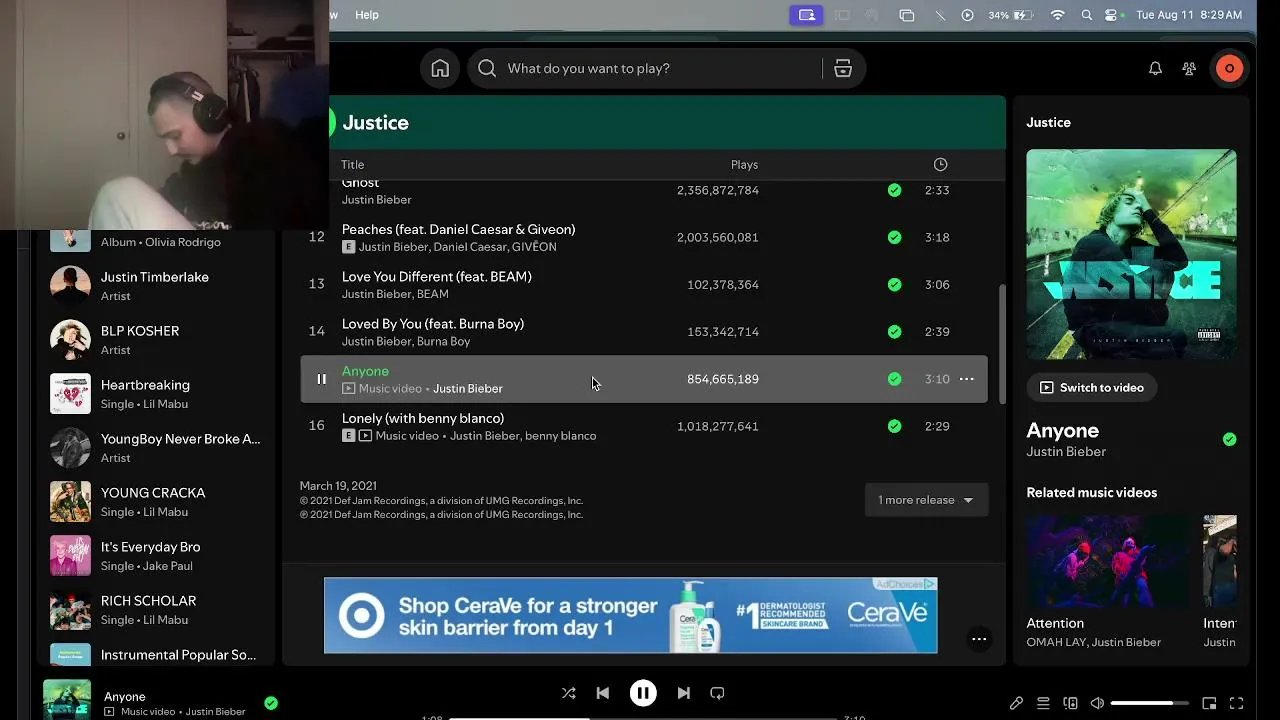Click the duration clock column header
This screenshot has width=1280, height=720.
tap(940, 164)
